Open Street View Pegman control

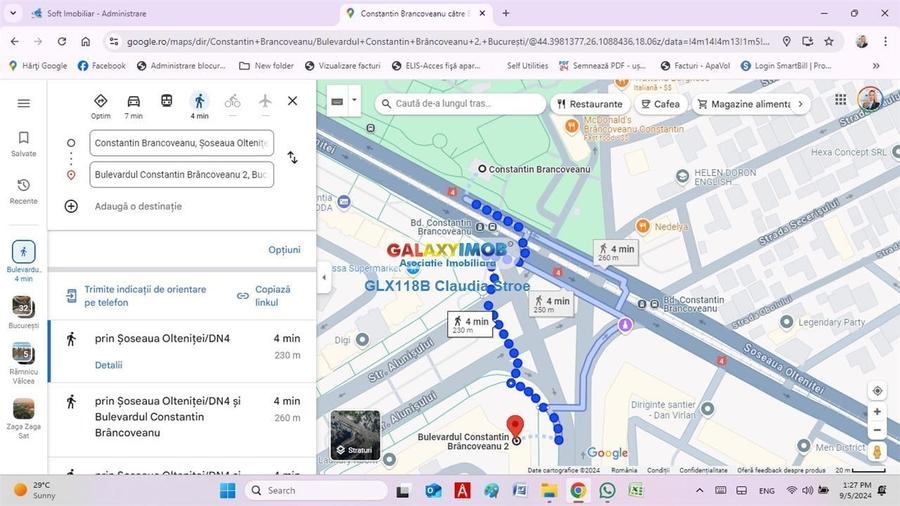[x=877, y=452]
